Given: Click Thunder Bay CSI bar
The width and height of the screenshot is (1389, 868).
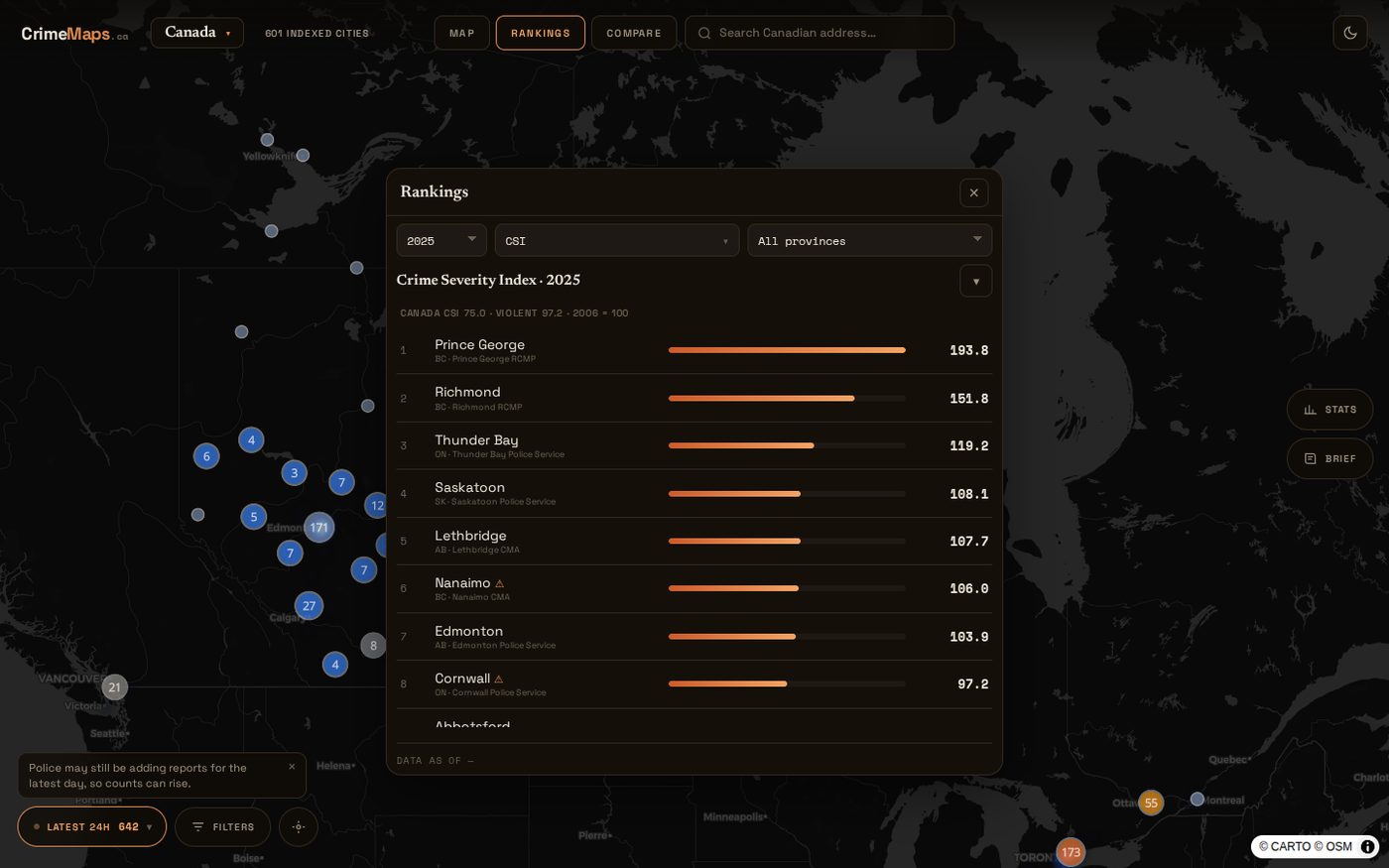Looking at the screenshot, I should (x=787, y=445).
